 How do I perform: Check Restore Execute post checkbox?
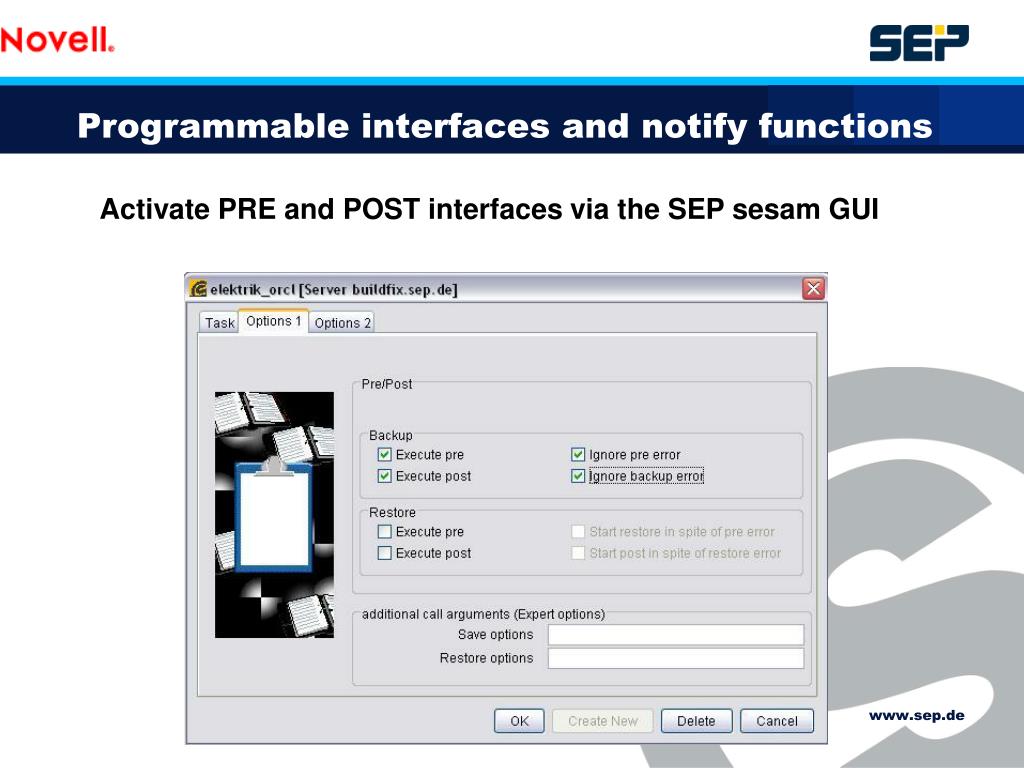[x=385, y=553]
